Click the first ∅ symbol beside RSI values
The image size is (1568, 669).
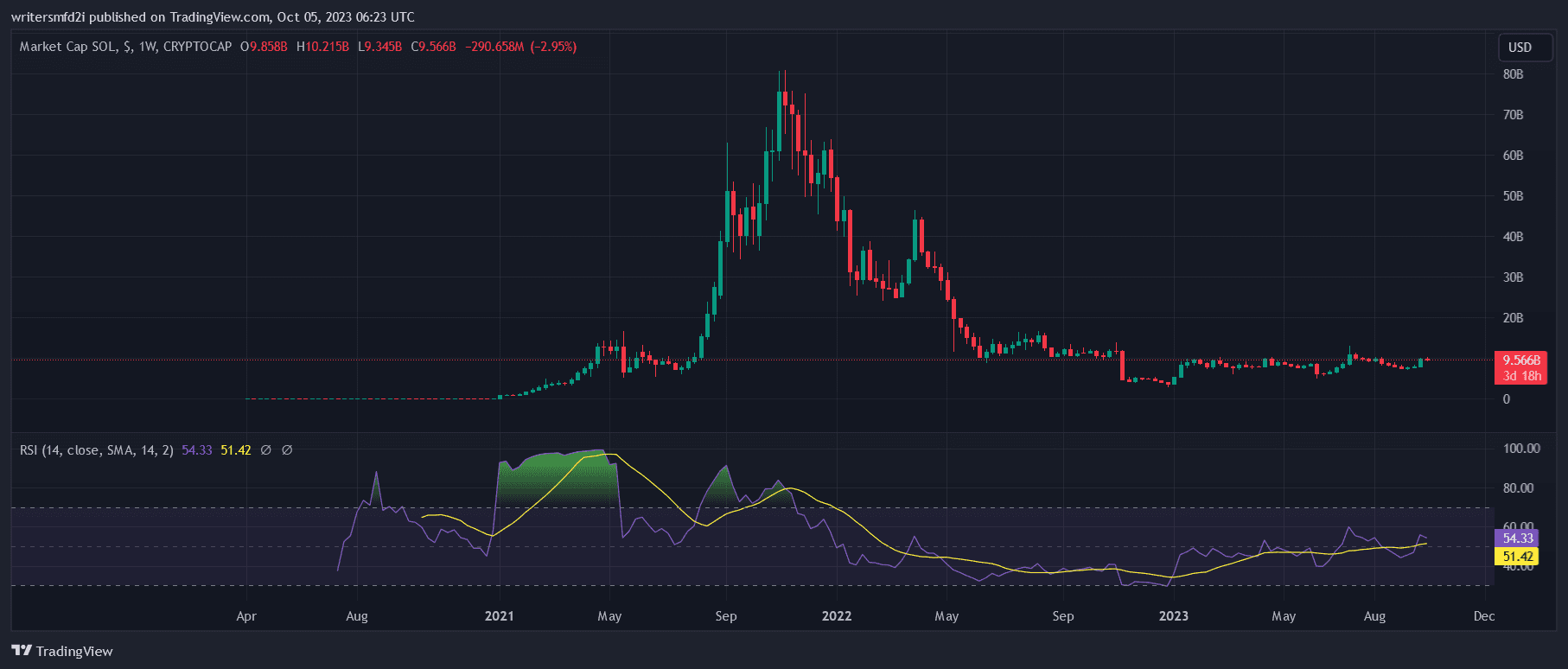[266, 450]
